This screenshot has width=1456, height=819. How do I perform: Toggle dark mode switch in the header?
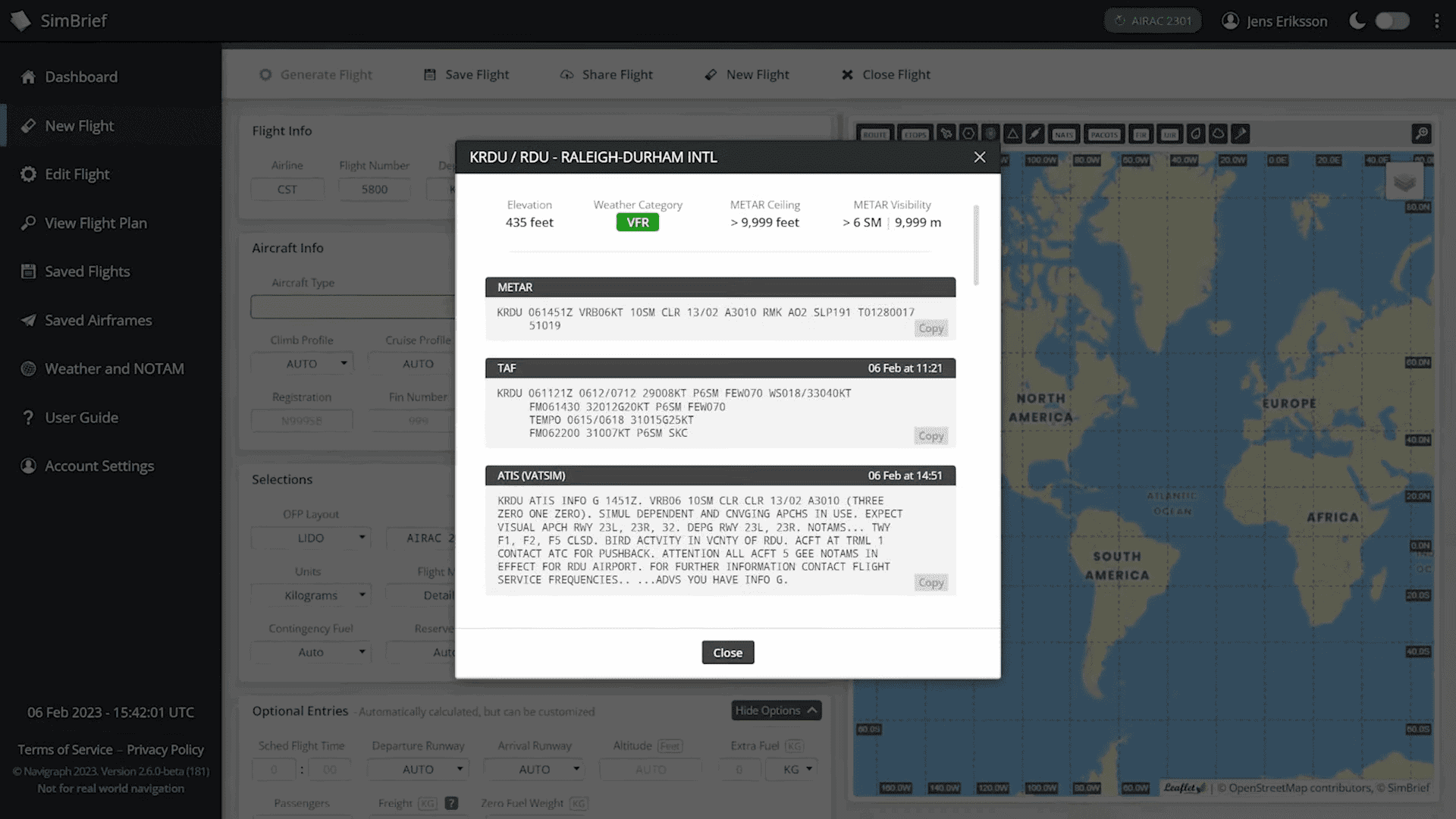coord(1392,20)
